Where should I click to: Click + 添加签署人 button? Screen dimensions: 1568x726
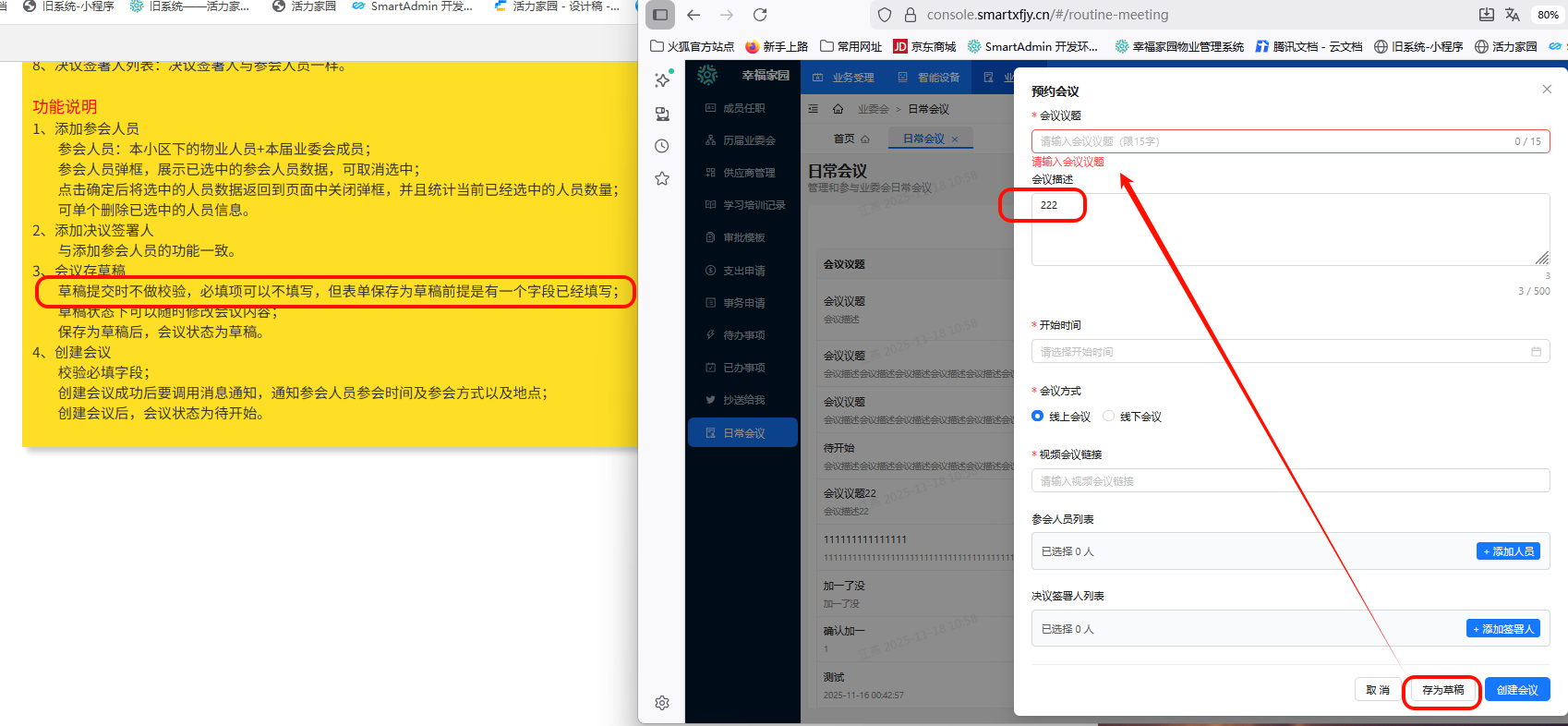(1503, 628)
